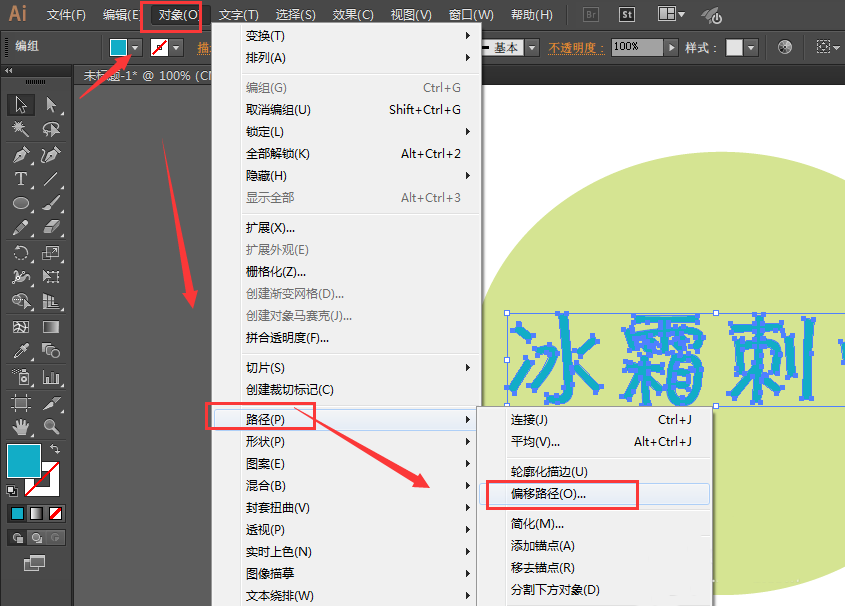The height and width of the screenshot is (606, 845).
Task: Click the 不透明度 link label
Action: pyautogui.click(x=576, y=48)
